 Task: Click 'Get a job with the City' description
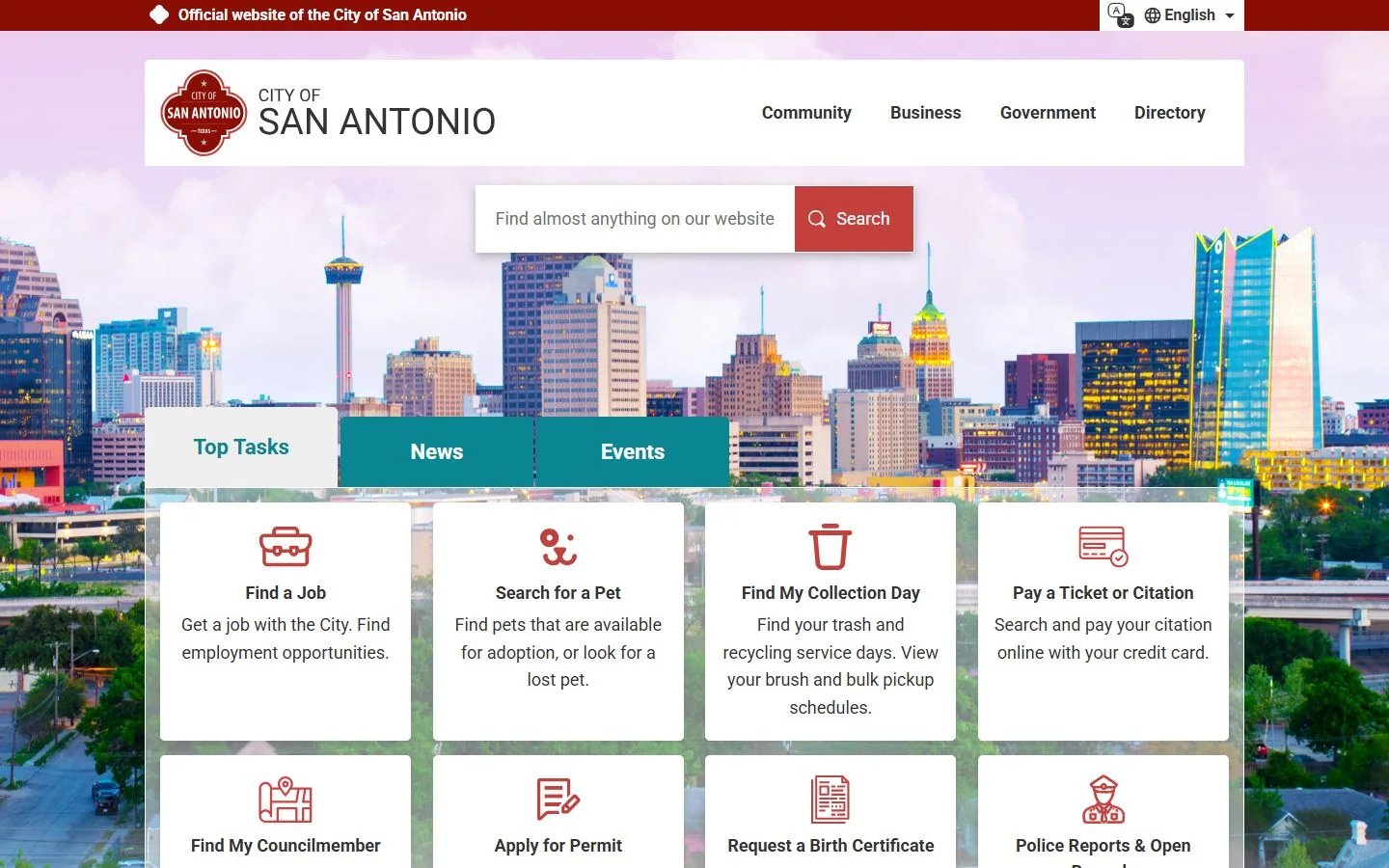point(286,638)
